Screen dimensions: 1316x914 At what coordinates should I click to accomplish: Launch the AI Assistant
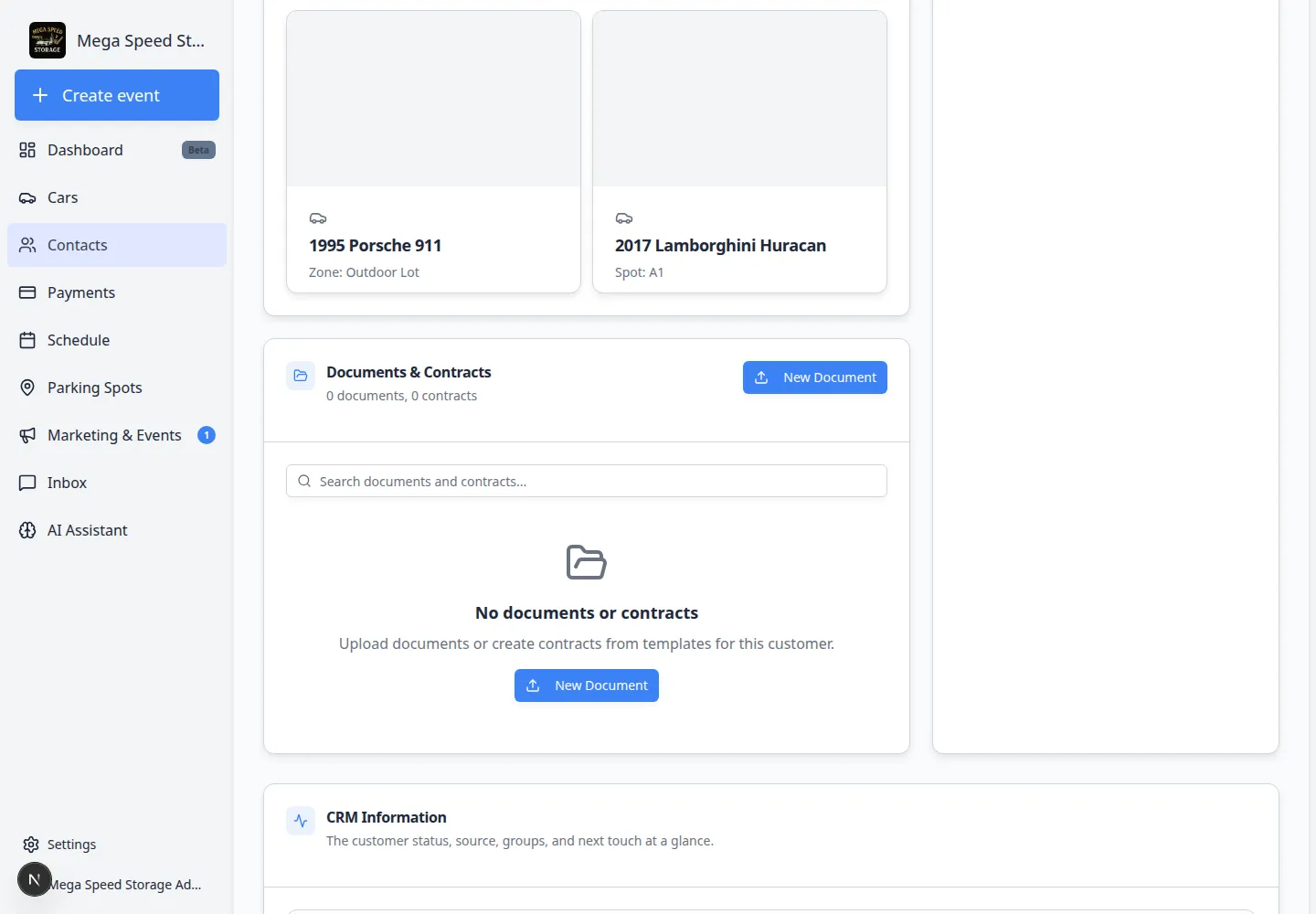coord(117,530)
